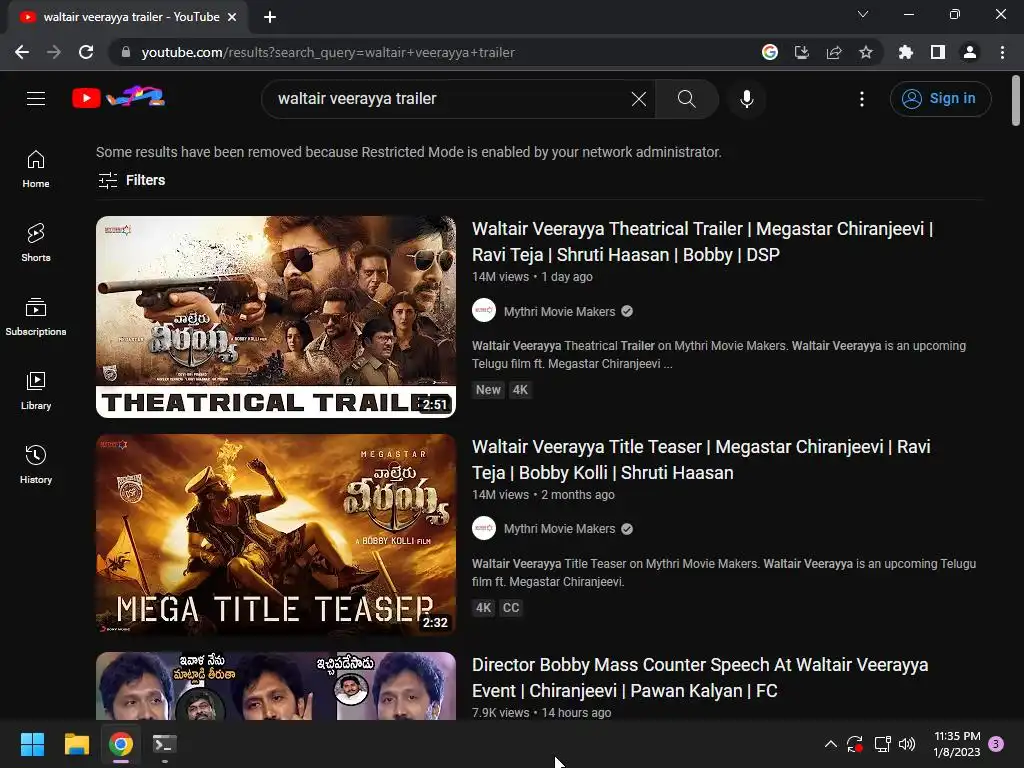Show hidden system tray icons
1024x768 pixels.
[831, 744]
